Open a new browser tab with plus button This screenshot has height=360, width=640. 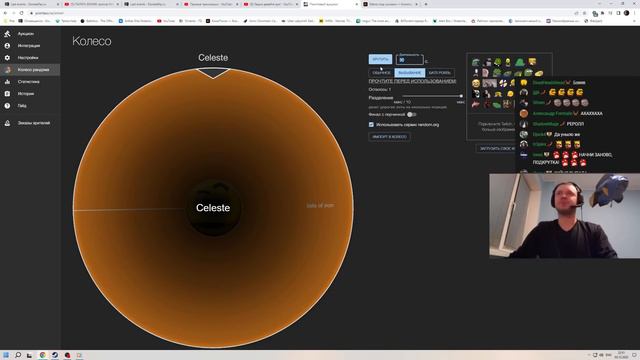pos(426,4)
